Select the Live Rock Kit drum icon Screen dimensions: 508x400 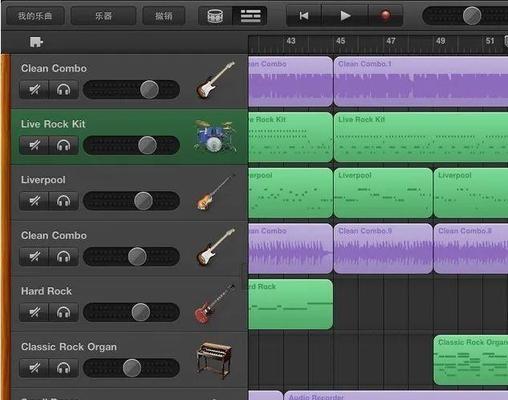pyautogui.click(x=215, y=136)
